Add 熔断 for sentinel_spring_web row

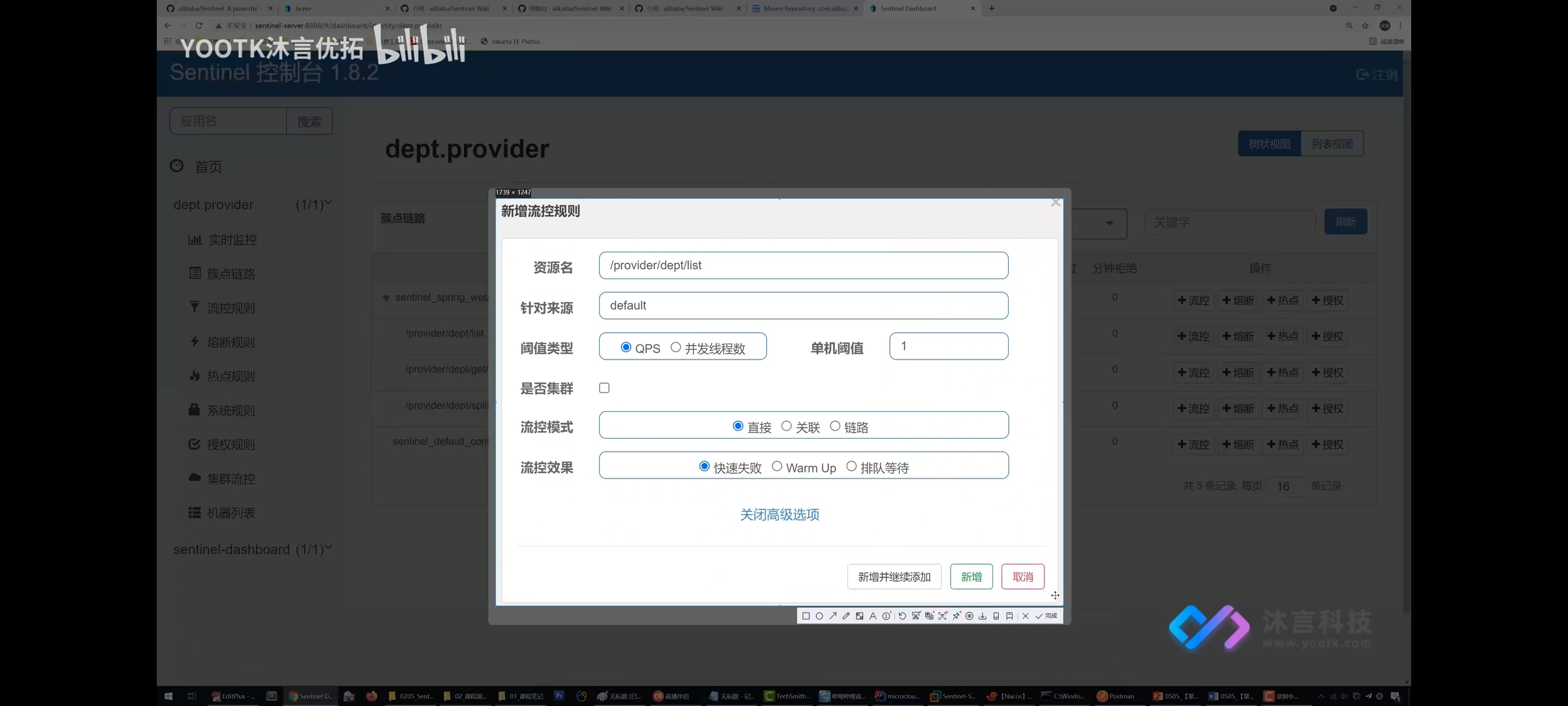tap(1238, 301)
